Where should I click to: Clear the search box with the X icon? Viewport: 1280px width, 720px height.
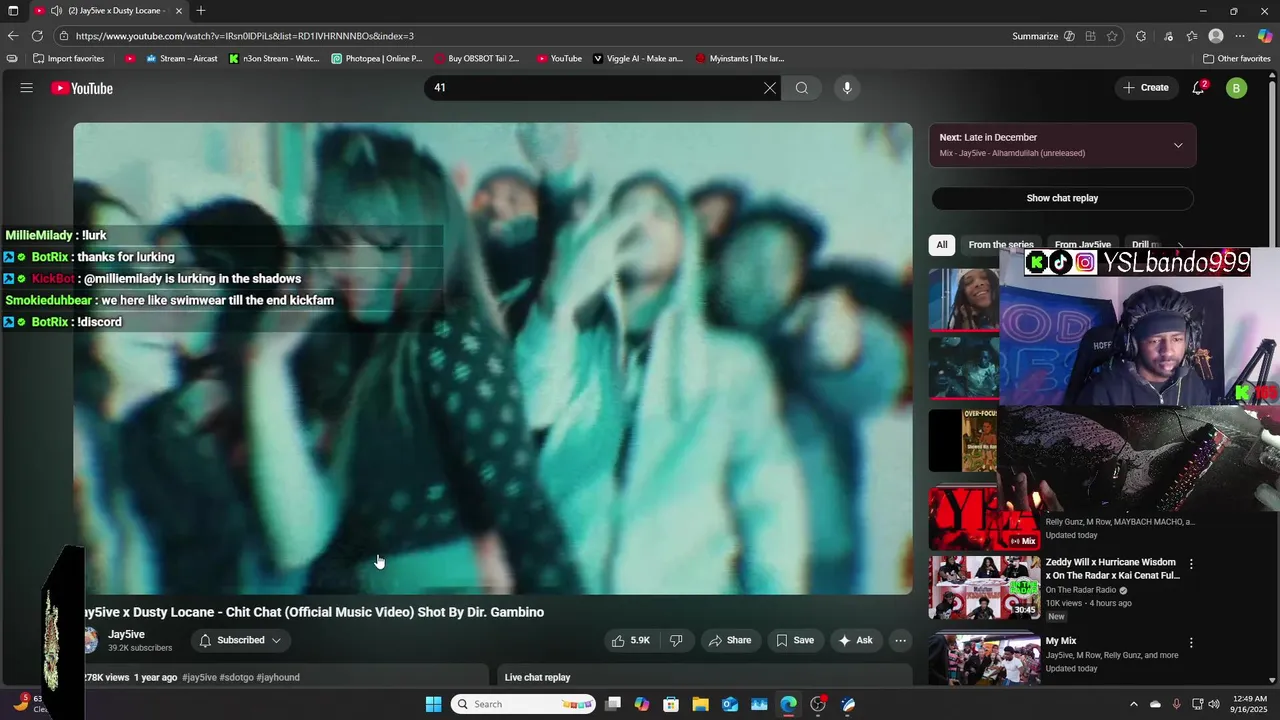click(x=770, y=88)
